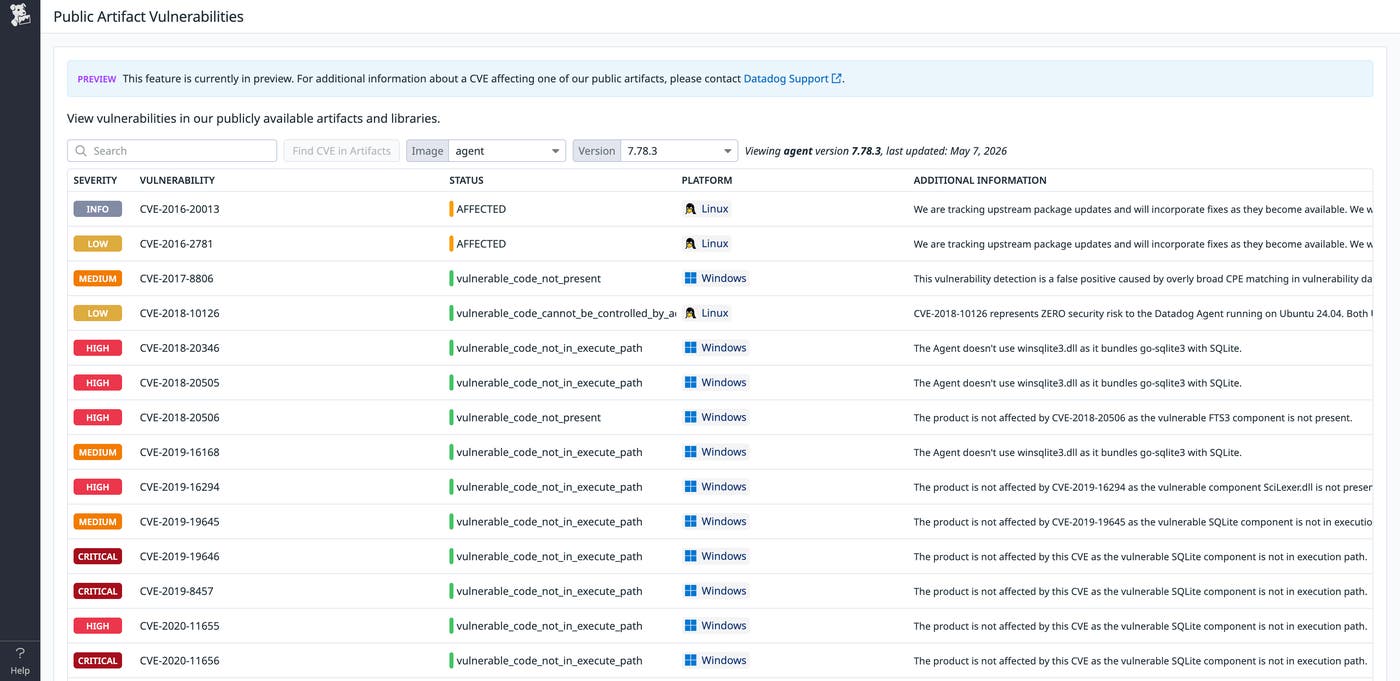
Task: Select CVE-2017-8806 vulnerability ID
Action: pyautogui.click(x=176, y=278)
